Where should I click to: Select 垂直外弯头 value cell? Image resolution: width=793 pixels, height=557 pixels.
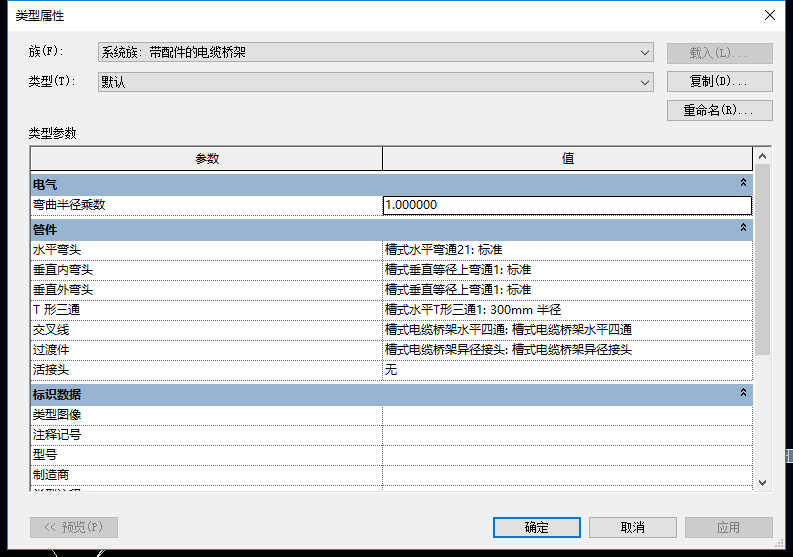(x=567, y=290)
